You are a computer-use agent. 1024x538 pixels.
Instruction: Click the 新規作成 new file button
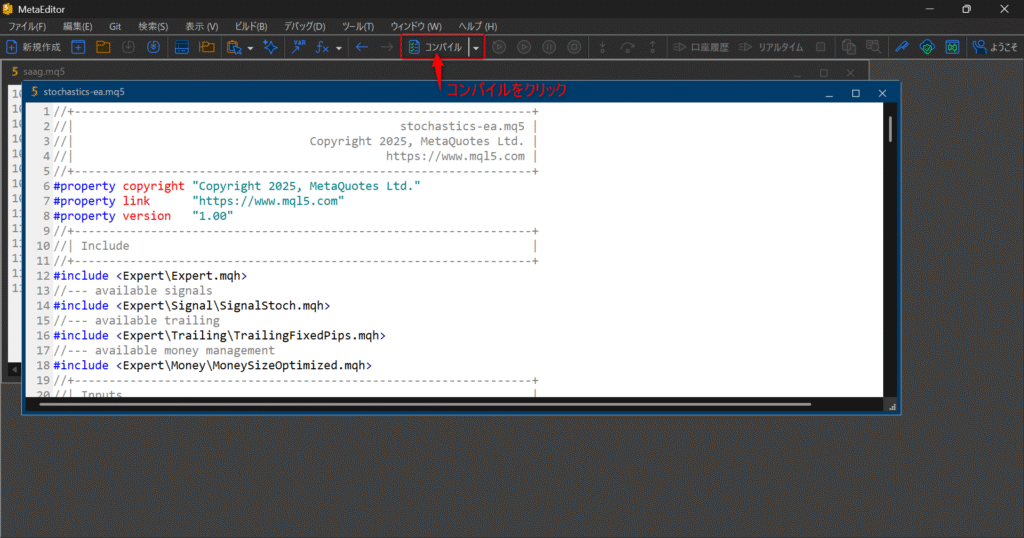33,47
